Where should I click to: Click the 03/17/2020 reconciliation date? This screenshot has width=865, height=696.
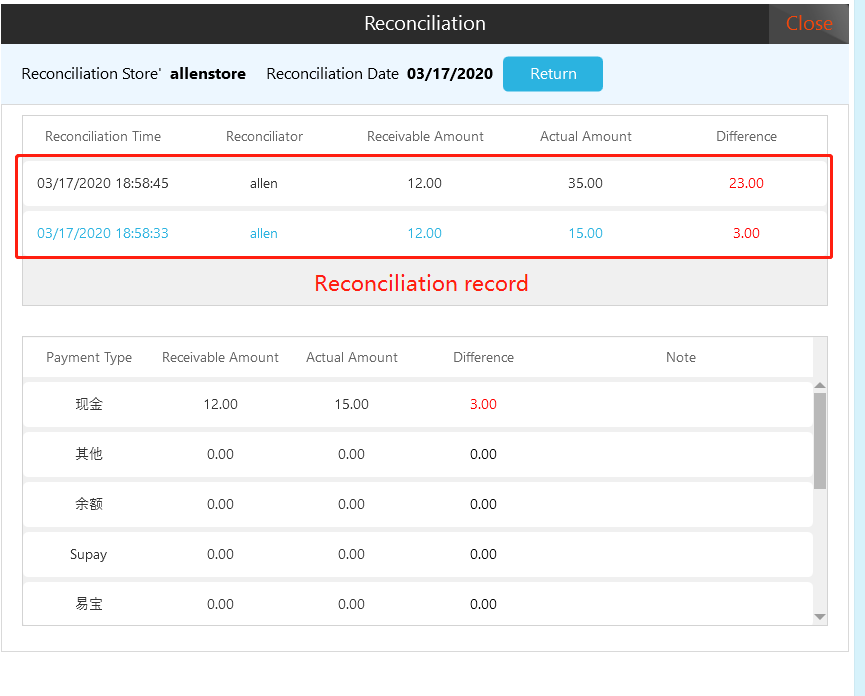pyautogui.click(x=449, y=74)
